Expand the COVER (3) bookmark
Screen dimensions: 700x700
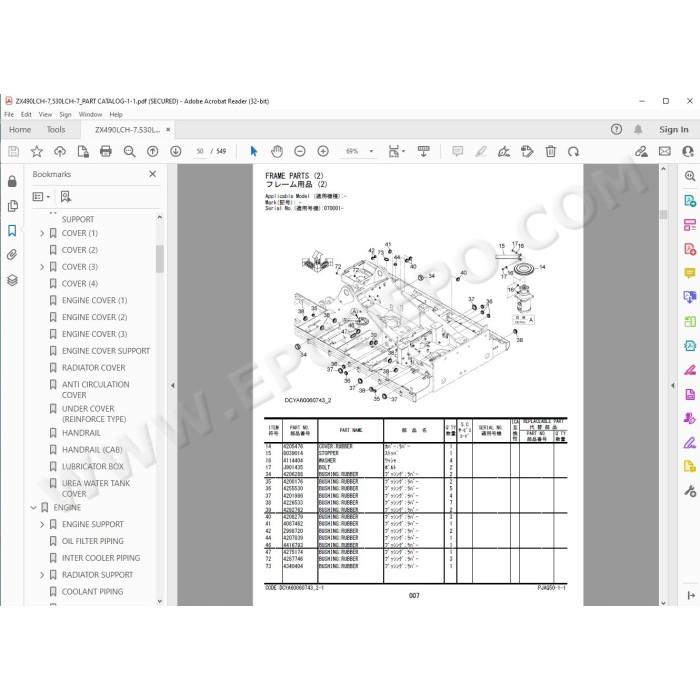[42, 267]
